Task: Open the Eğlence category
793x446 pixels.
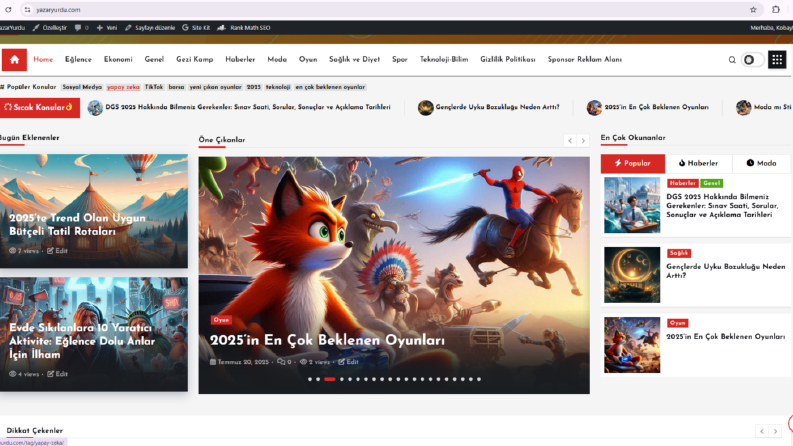Action: click(x=78, y=60)
